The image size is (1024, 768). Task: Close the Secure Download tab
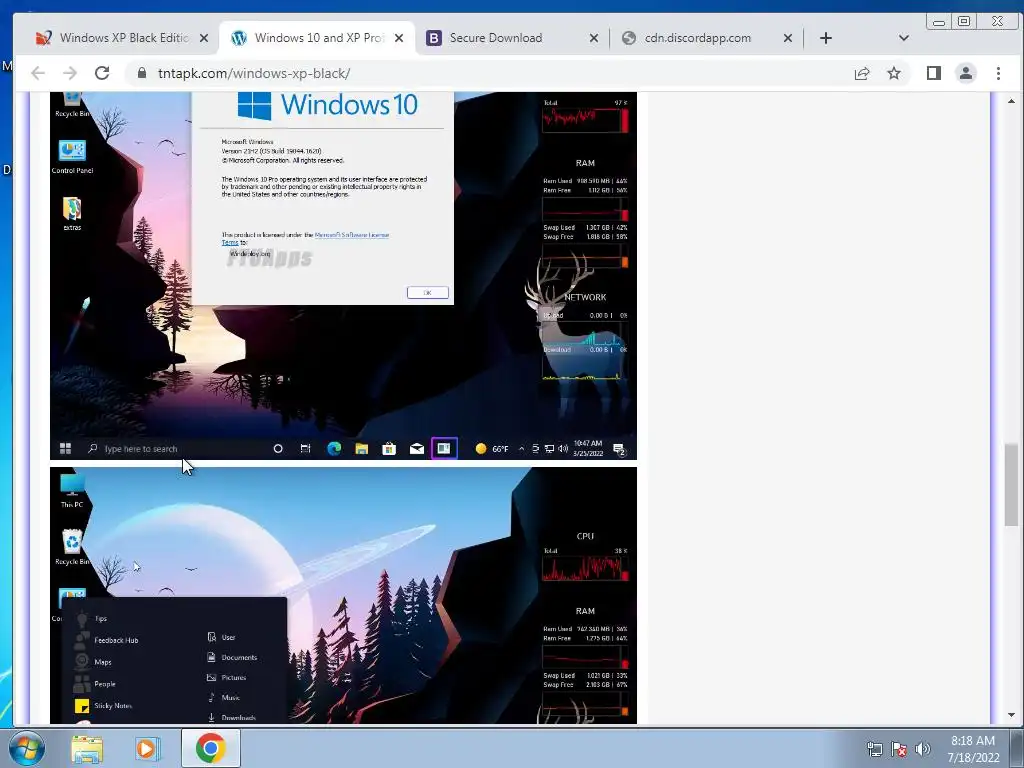click(594, 38)
